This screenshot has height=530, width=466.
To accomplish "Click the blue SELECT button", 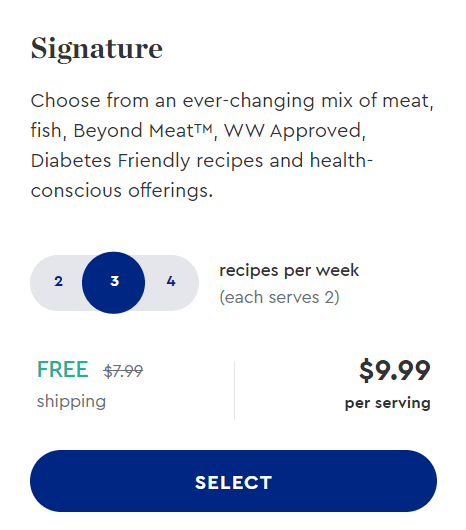I will (233, 481).
